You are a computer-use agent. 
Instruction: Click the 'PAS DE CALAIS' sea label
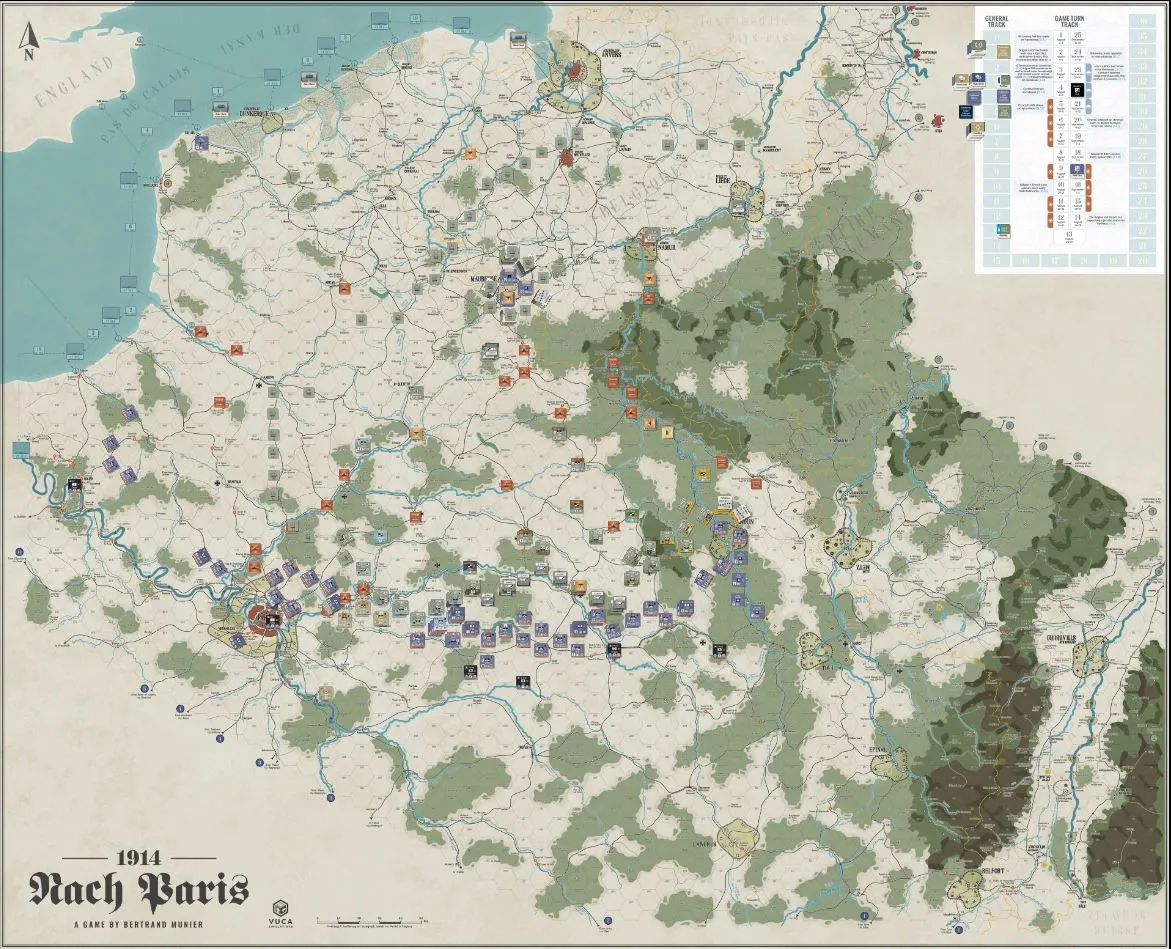[x=146, y=105]
